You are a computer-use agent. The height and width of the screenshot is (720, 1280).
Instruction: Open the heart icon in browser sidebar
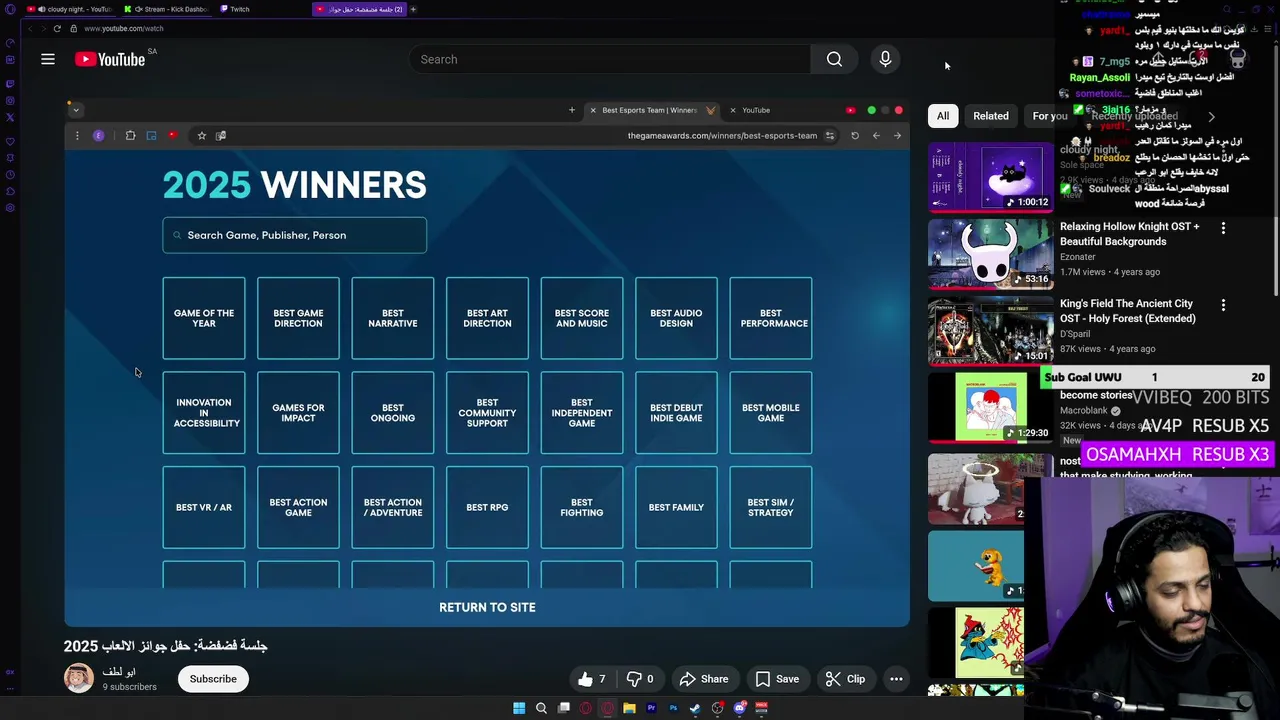pyautogui.click(x=10, y=141)
